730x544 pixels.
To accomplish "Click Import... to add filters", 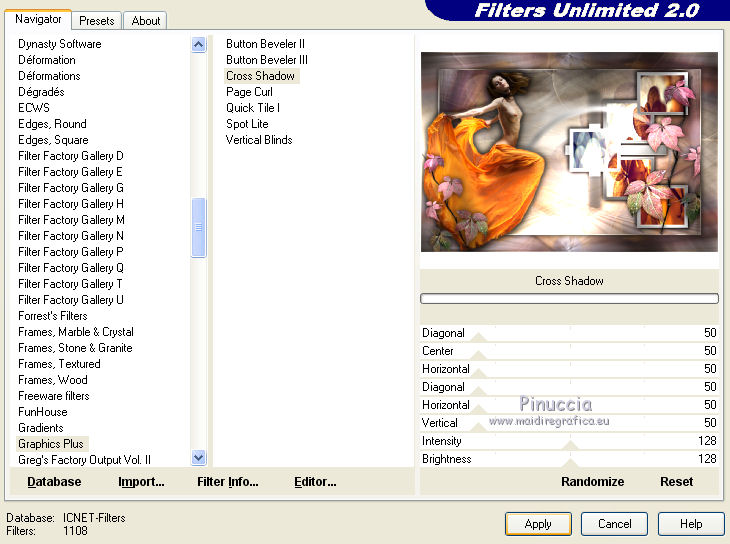I will click(x=141, y=482).
